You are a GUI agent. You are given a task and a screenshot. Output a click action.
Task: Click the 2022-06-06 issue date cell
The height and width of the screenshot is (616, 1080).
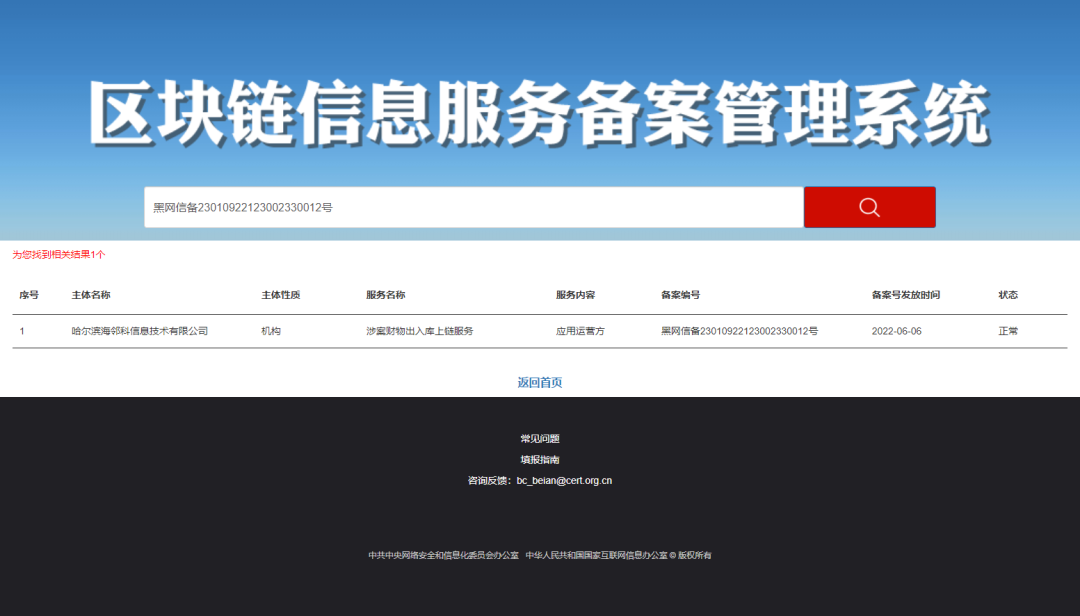pyautogui.click(x=896, y=331)
